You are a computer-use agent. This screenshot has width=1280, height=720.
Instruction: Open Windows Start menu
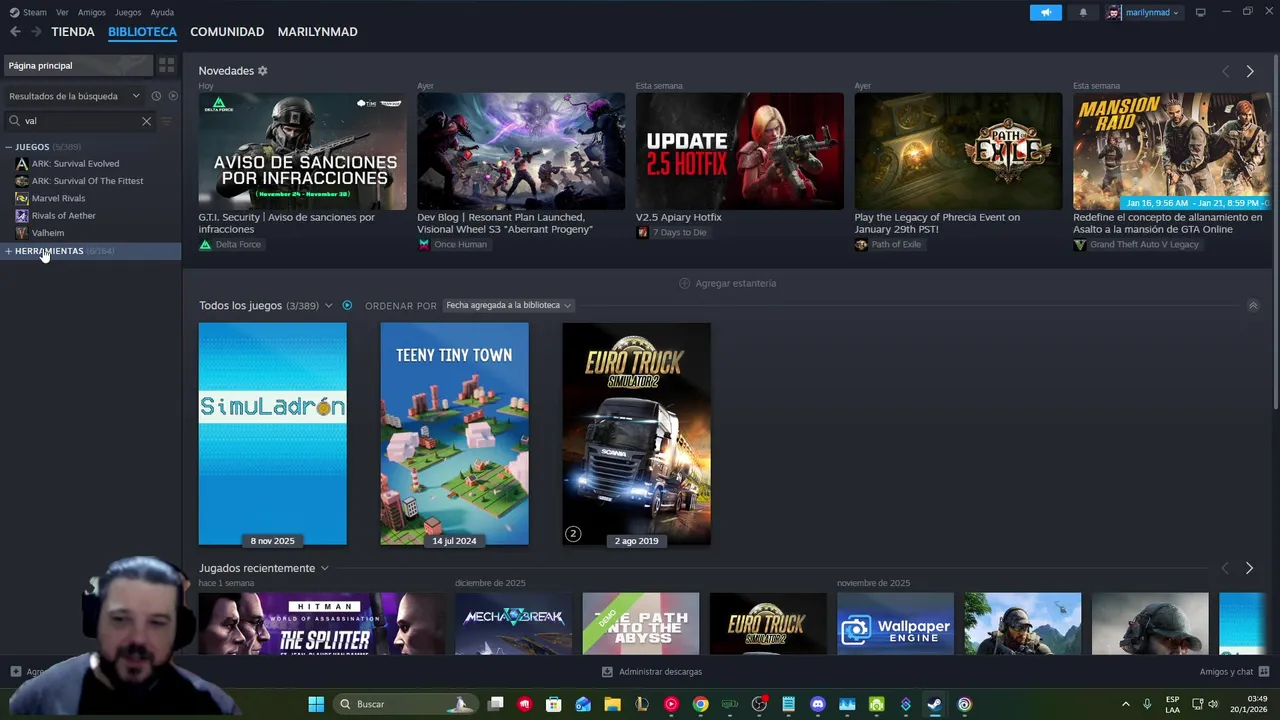316,704
